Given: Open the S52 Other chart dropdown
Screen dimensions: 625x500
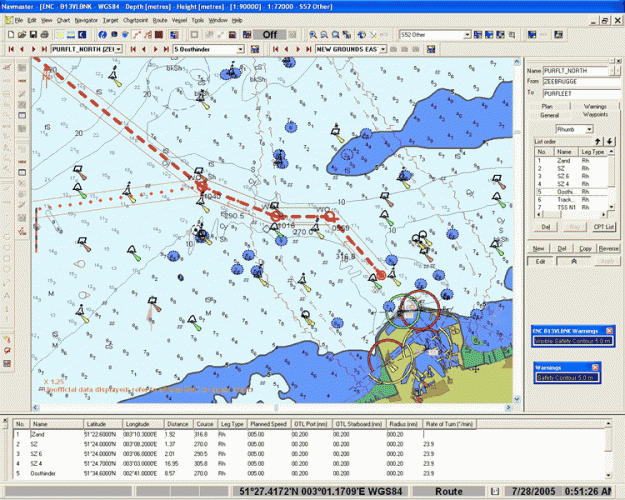Looking at the screenshot, I should (468, 34).
